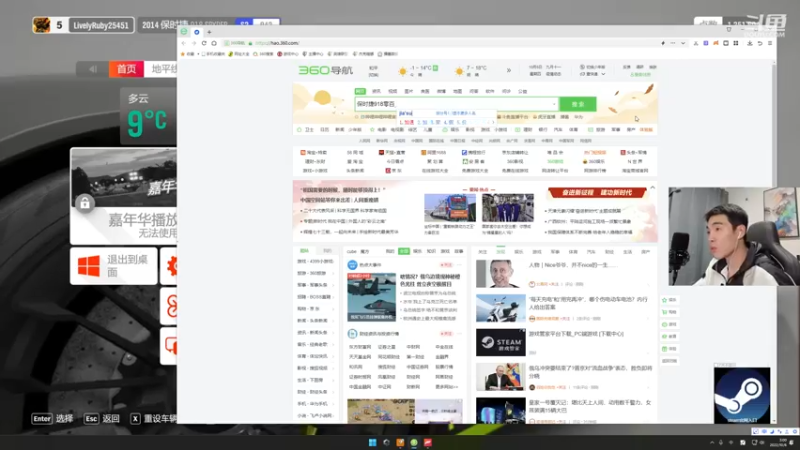The height and width of the screenshot is (450, 800).
Task: Click the hot news channel avatar icon
Action: pos(352,265)
